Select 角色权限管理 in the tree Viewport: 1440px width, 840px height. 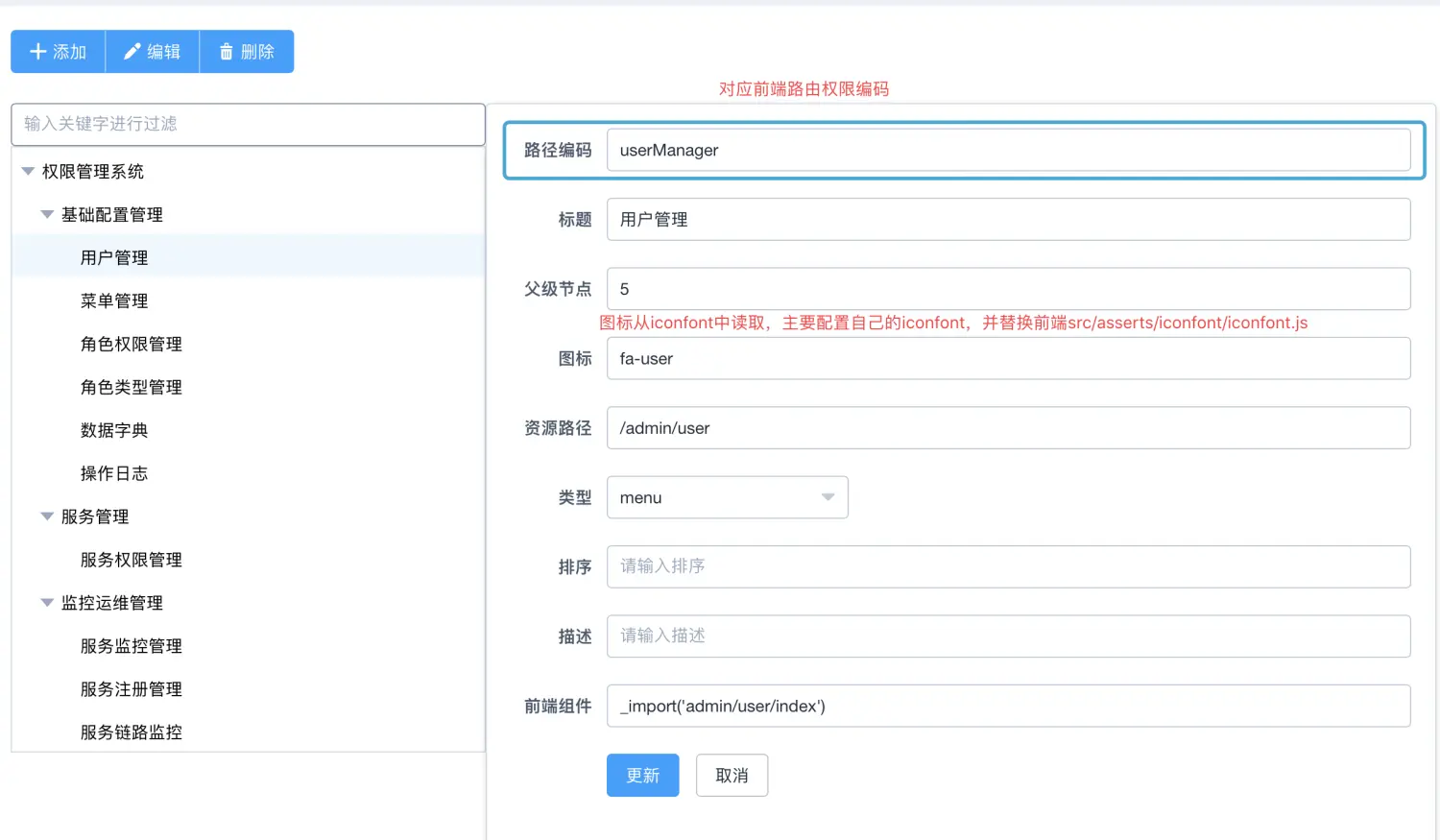tap(132, 344)
